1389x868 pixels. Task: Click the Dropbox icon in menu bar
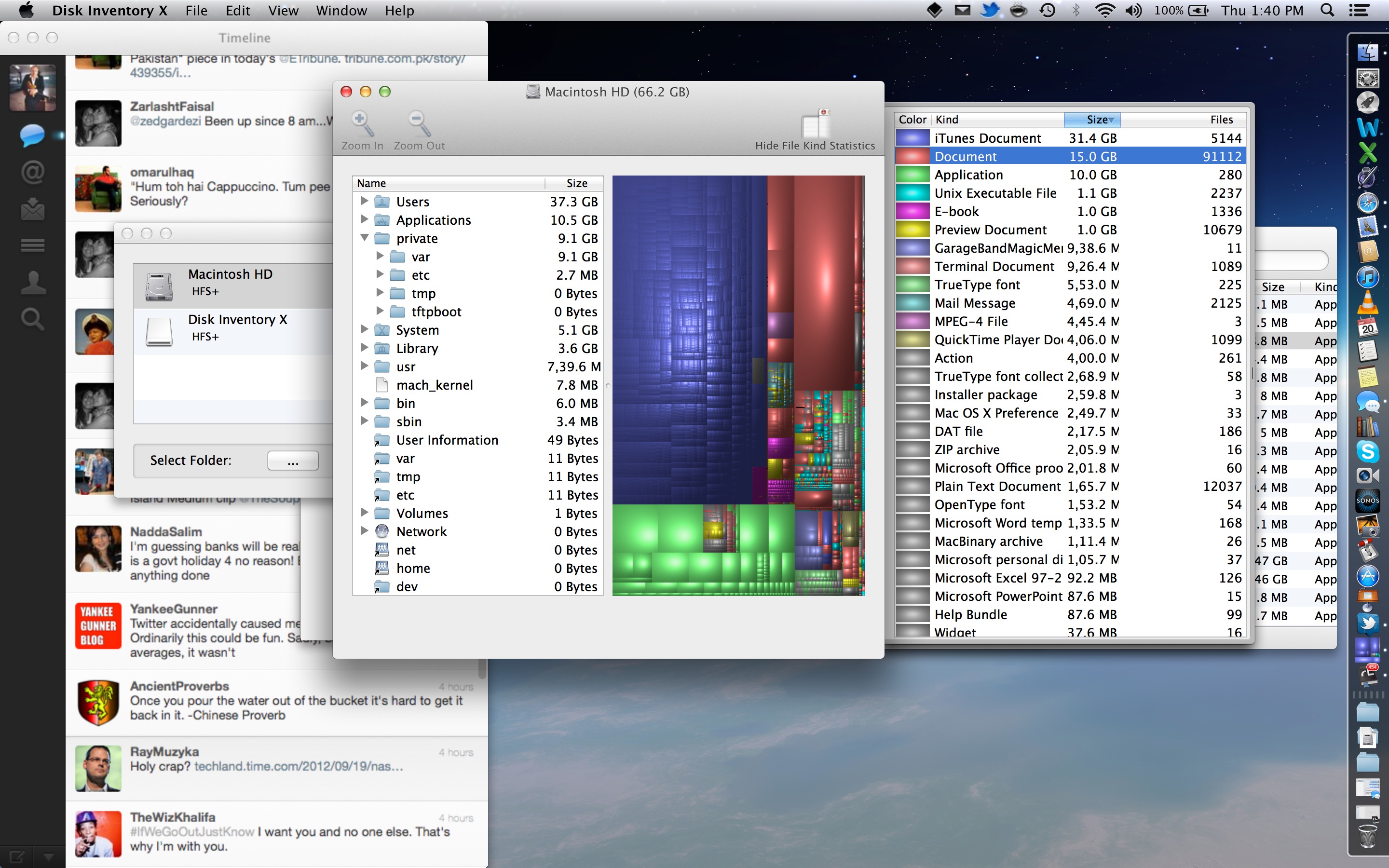934,10
